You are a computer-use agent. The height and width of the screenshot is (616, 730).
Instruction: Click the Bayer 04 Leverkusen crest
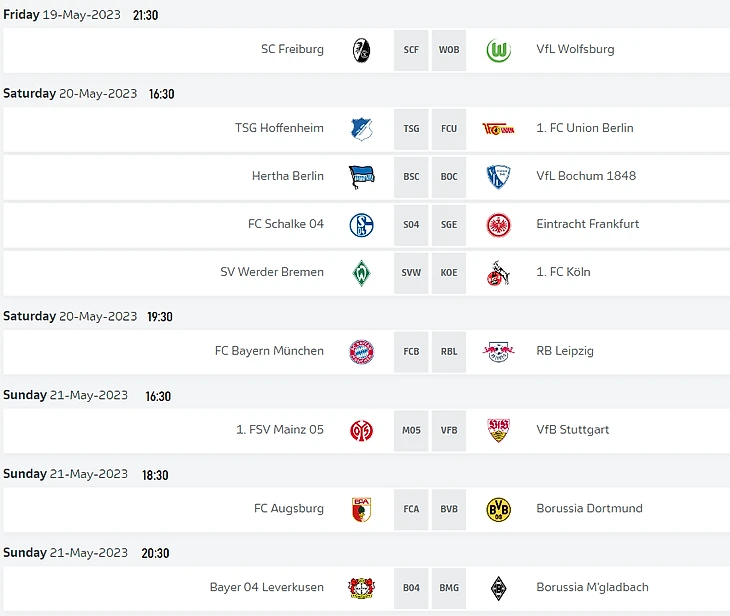361,588
